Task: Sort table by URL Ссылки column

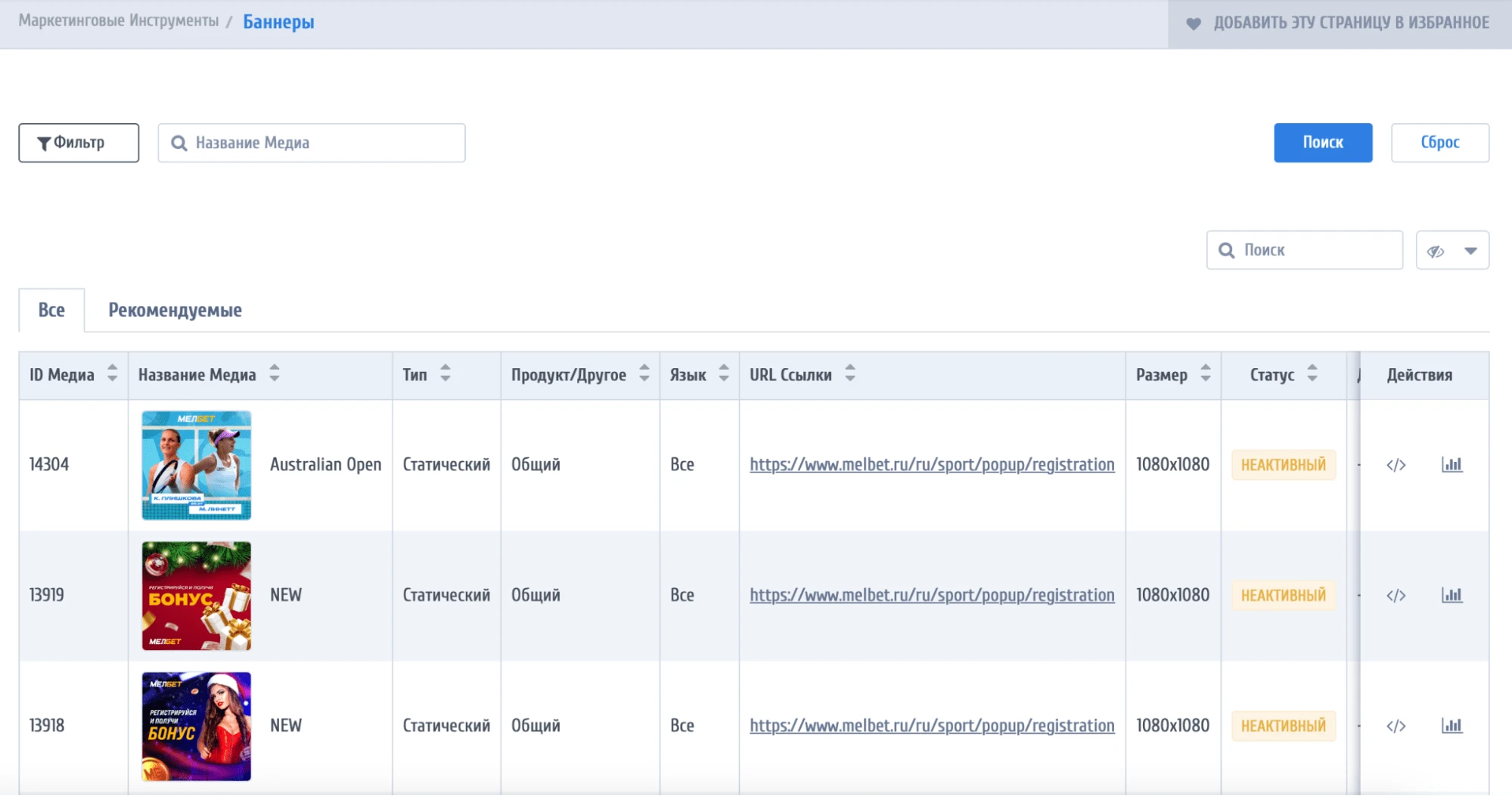Action: pos(849,373)
